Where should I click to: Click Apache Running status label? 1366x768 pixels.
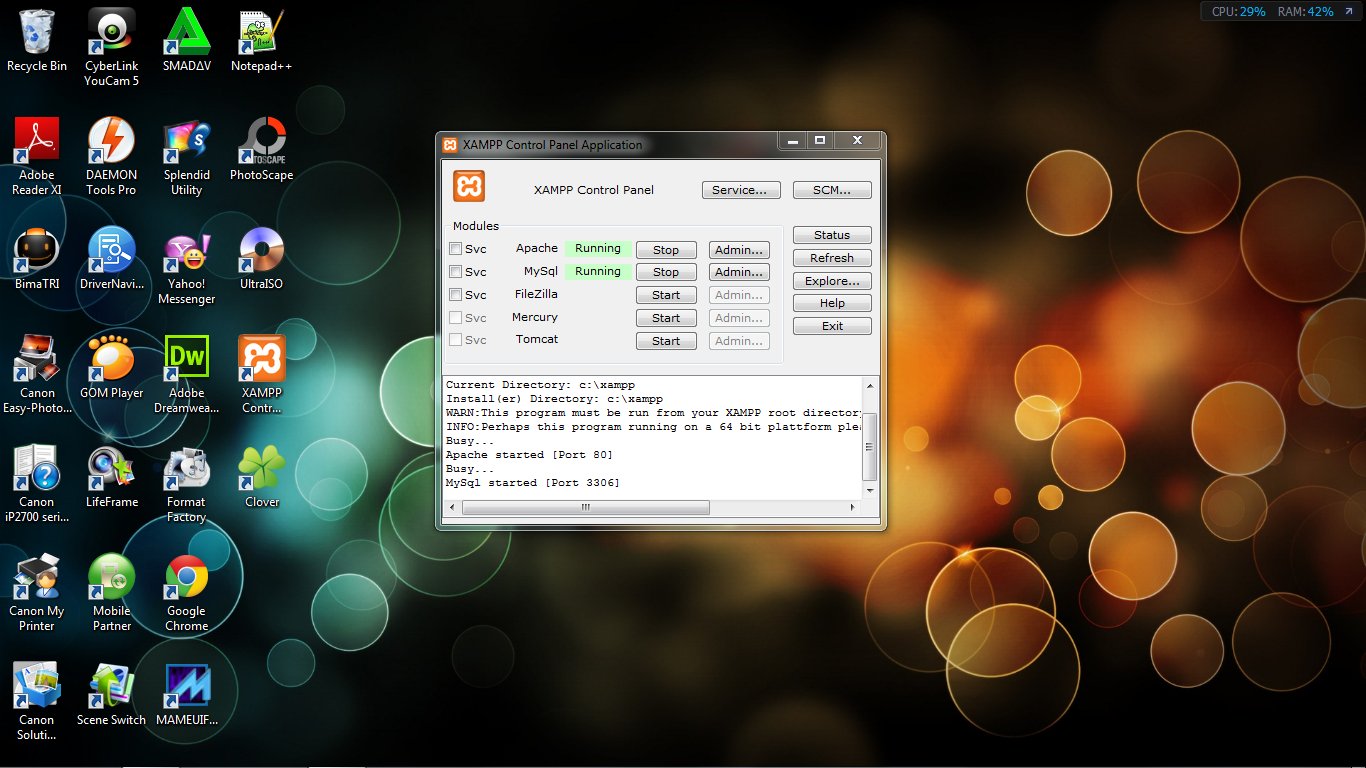(598, 249)
